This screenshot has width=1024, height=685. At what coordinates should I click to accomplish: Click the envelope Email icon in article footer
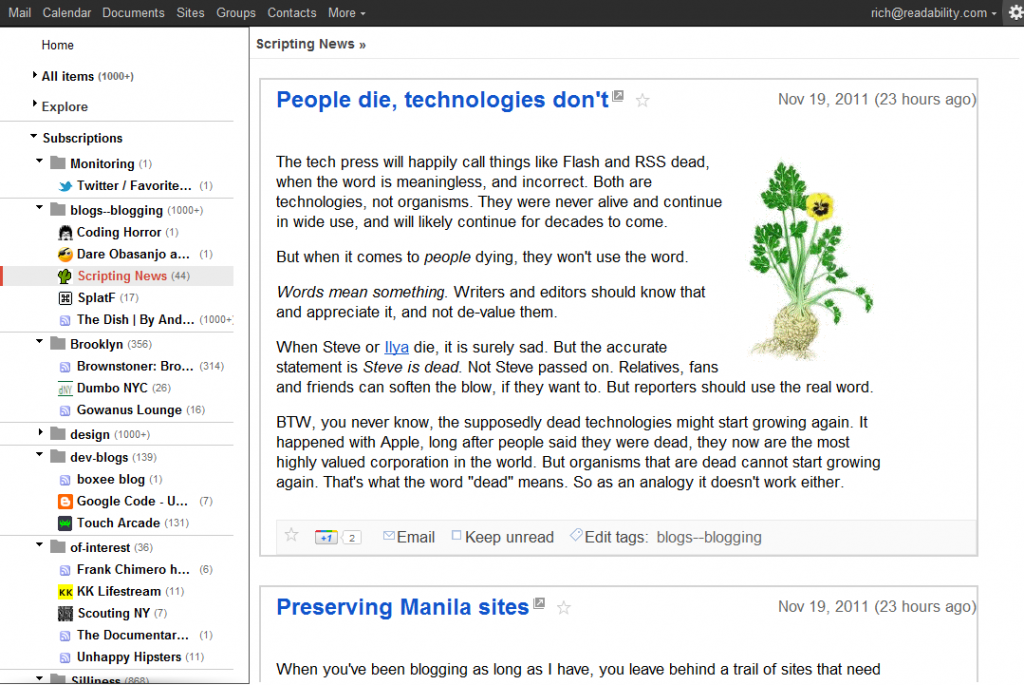(x=389, y=535)
